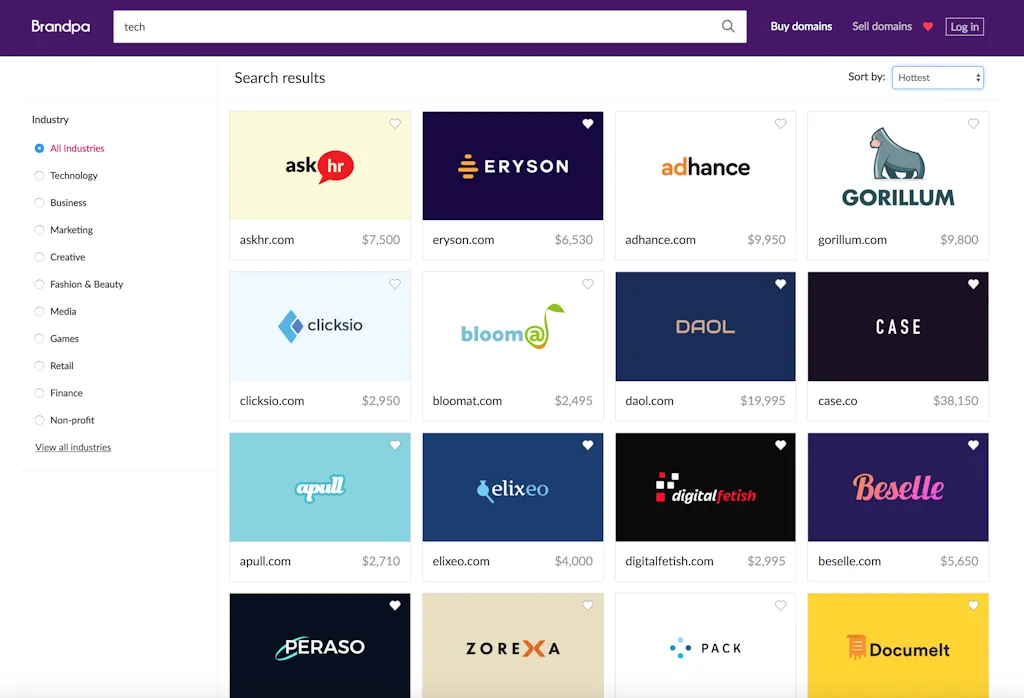The image size is (1024, 698).
Task: Open the Sort by Hottest dropdown
Action: tap(938, 77)
